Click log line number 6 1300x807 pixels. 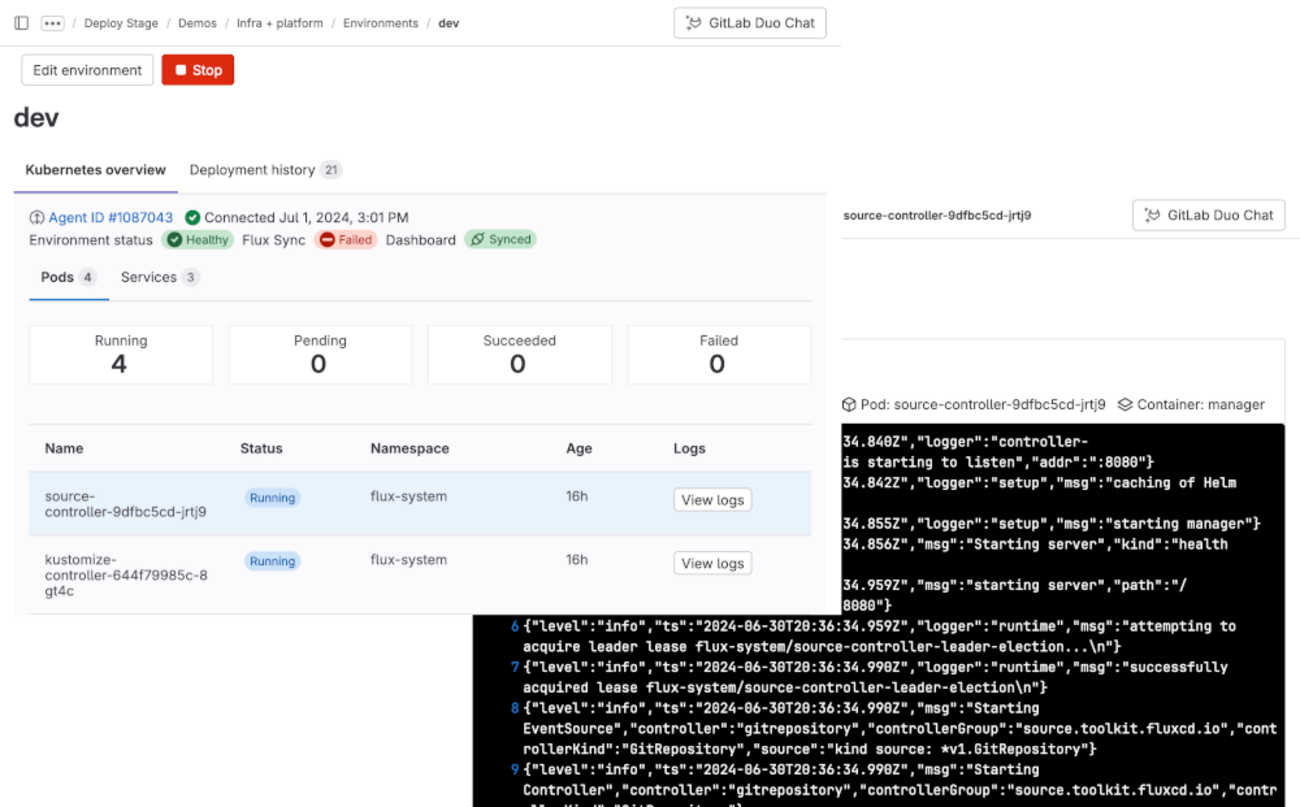(x=515, y=626)
